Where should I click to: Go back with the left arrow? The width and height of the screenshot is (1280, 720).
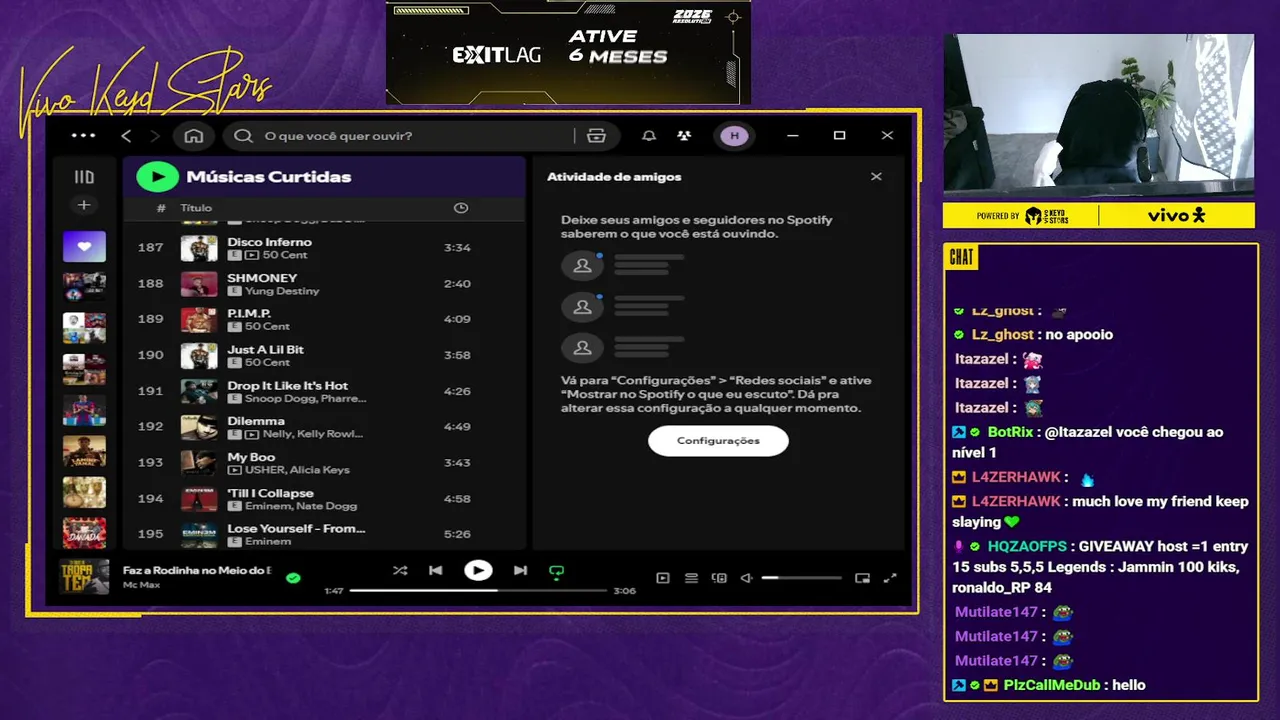click(x=126, y=136)
